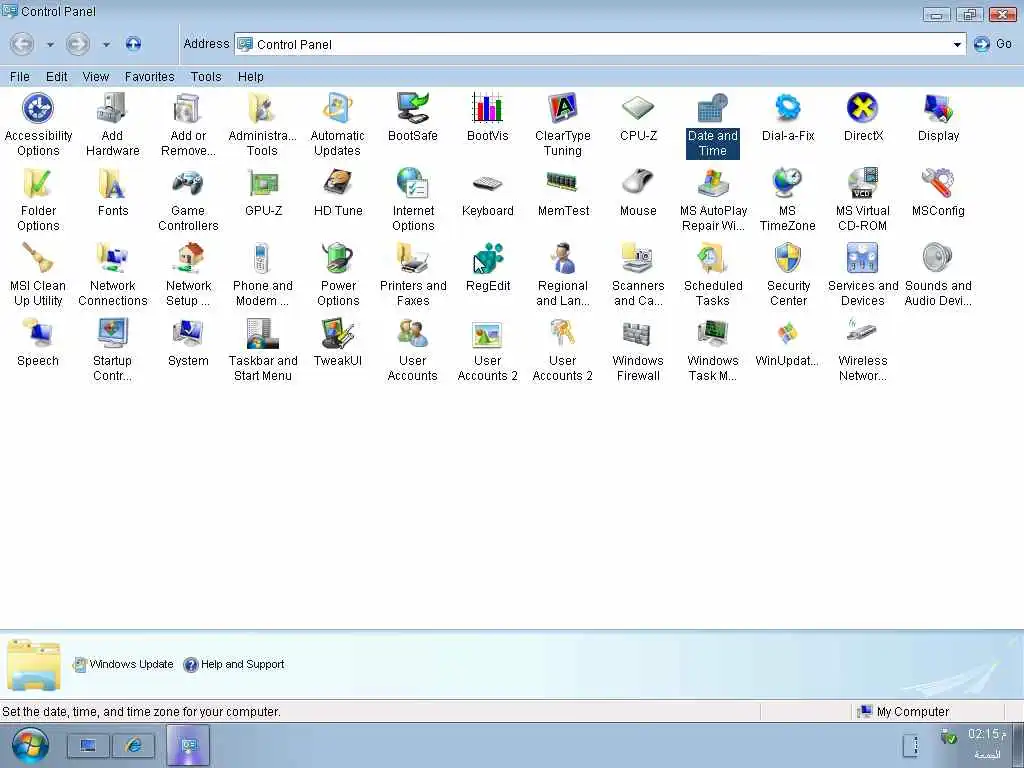Select Automatic Updates icon
Viewport: 1024px width, 768px height.
coord(337,109)
